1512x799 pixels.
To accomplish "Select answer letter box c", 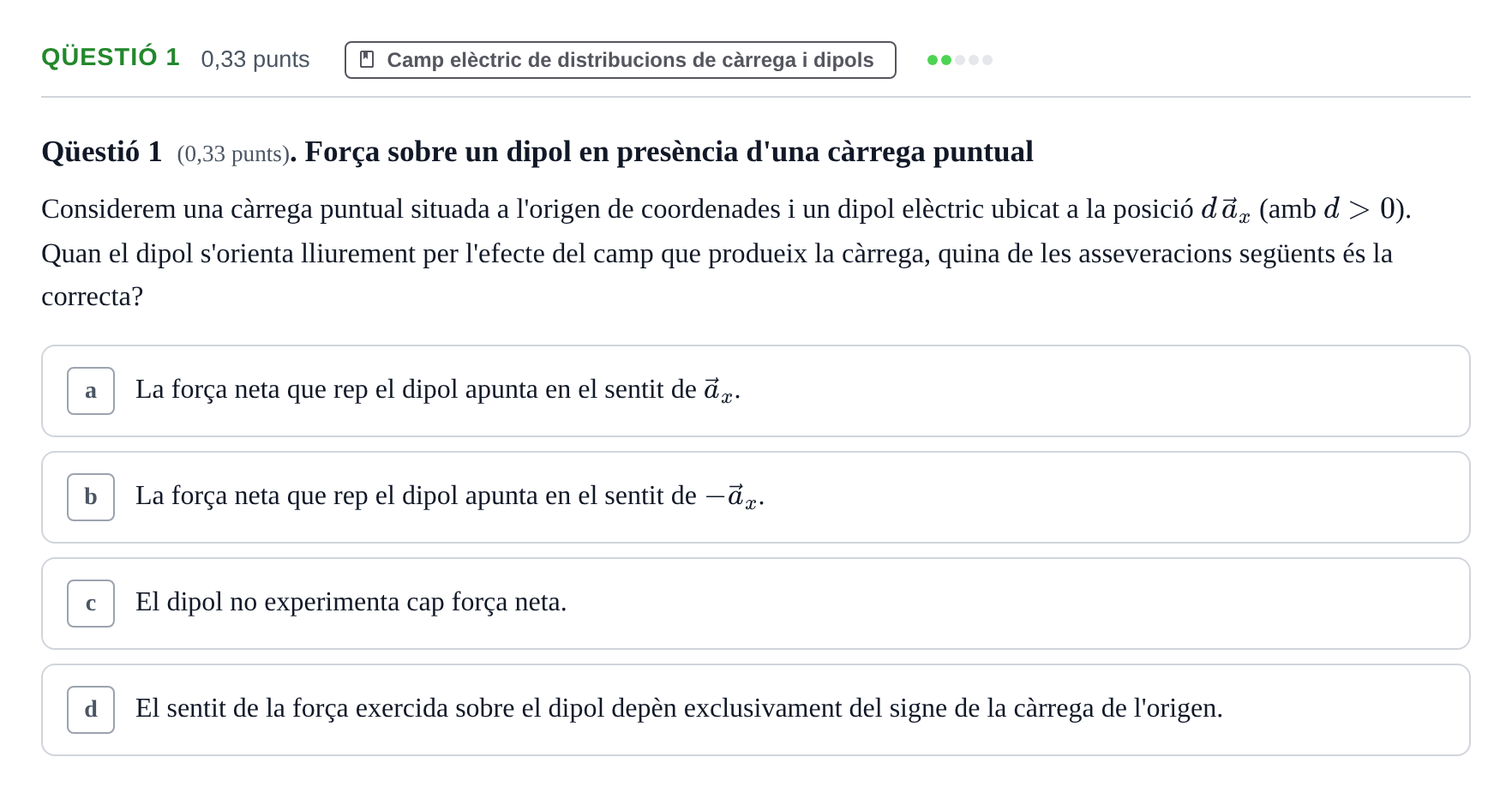I will pos(91,604).
